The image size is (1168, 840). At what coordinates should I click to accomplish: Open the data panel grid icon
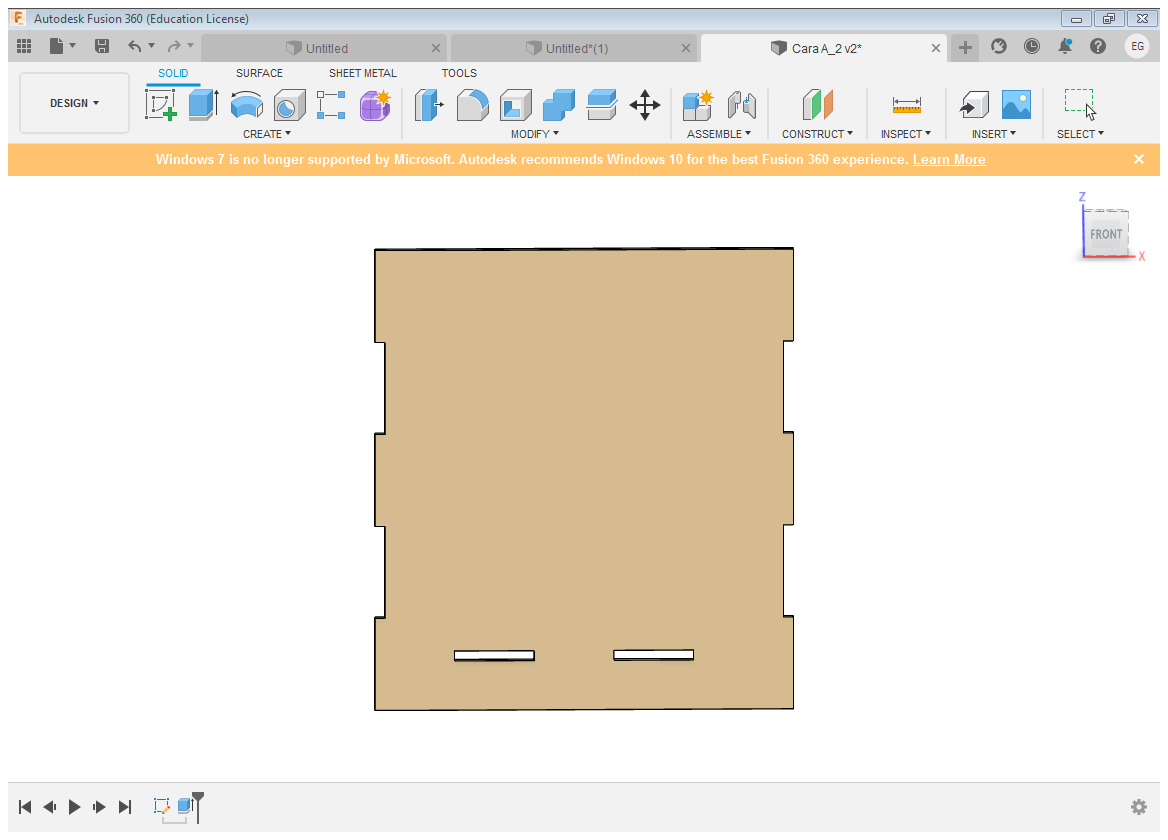(x=24, y=47)
